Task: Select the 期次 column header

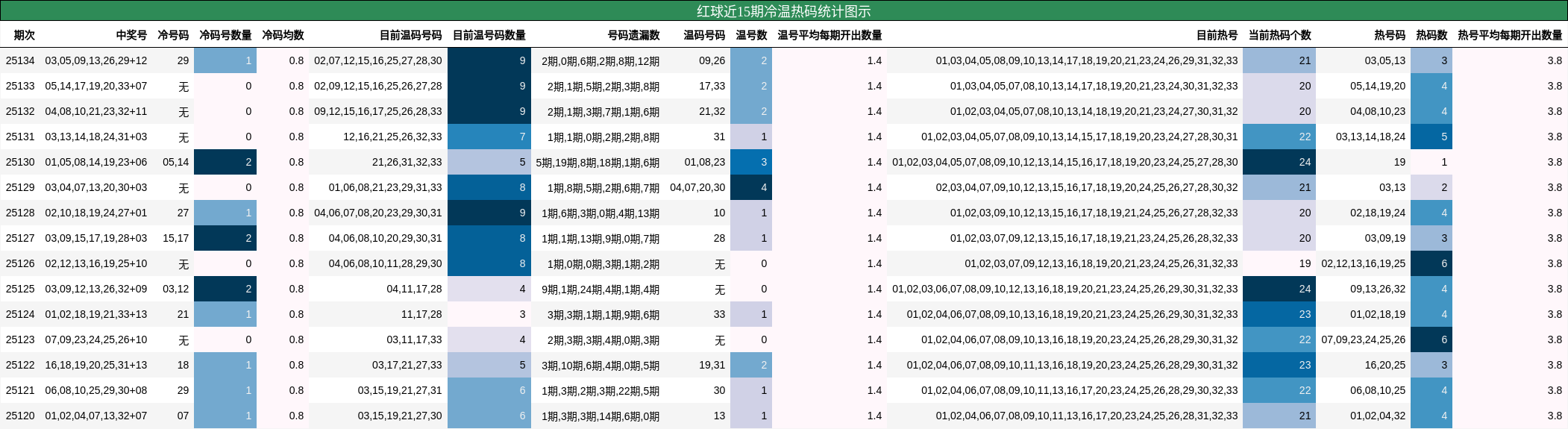Action: [24, 35]
